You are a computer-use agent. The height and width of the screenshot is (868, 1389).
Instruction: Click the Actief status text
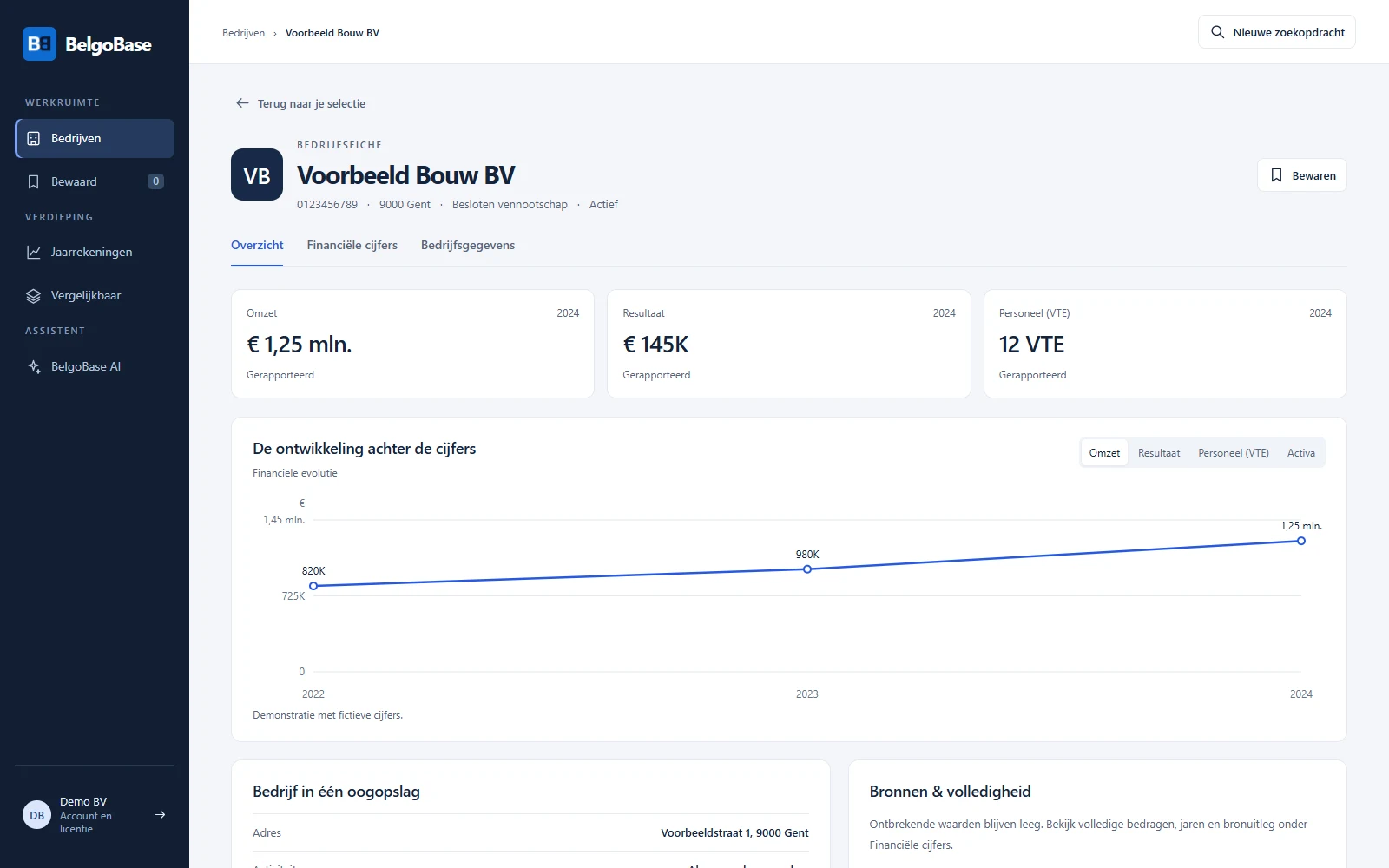(603, 205)
